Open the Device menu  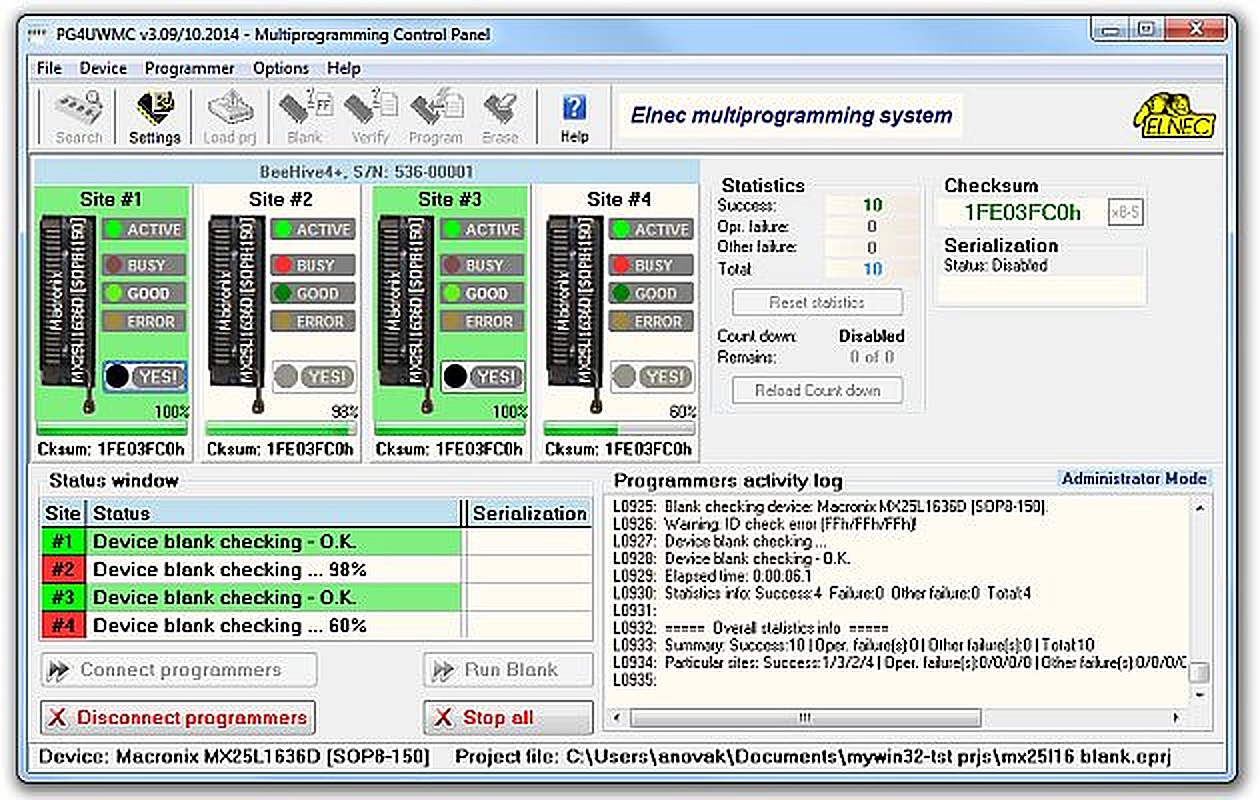103,68
